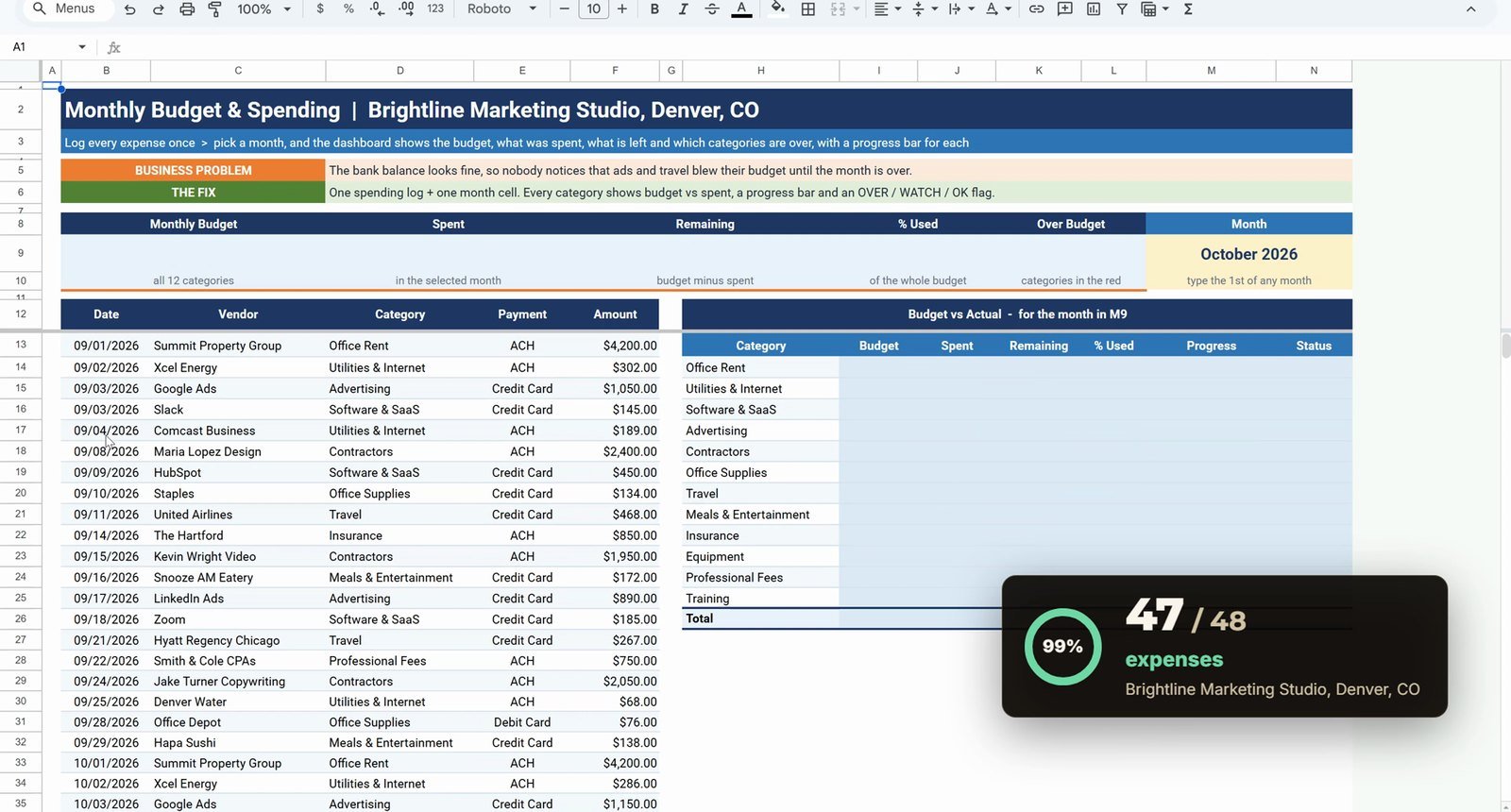1511x812 pixels.
Task: Click the filter views table icon
Action: click(1149, 9)
